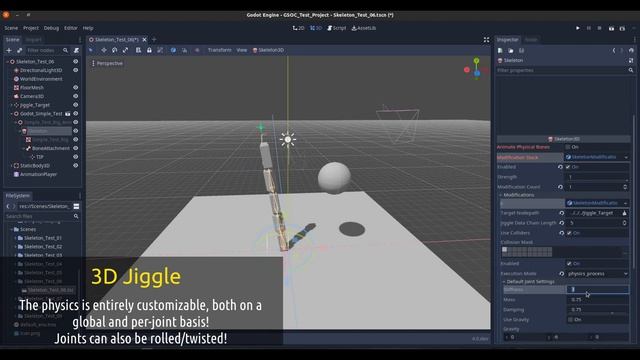
Task: Toggle the snap icon in viewport toolbar
Action: coord(184,50)
